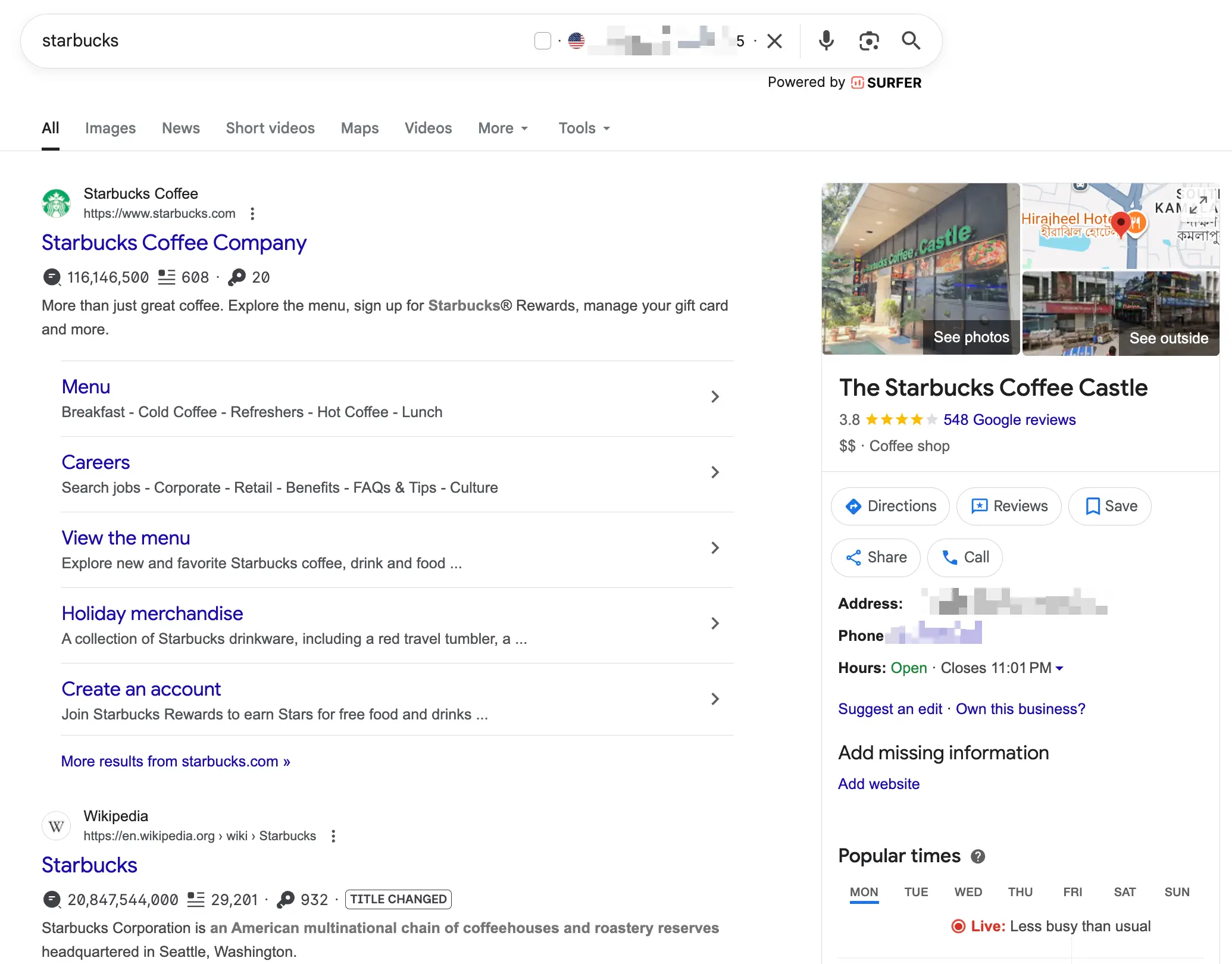
Task: Open the More results types dropdown
Action: (x=503, y=128)
